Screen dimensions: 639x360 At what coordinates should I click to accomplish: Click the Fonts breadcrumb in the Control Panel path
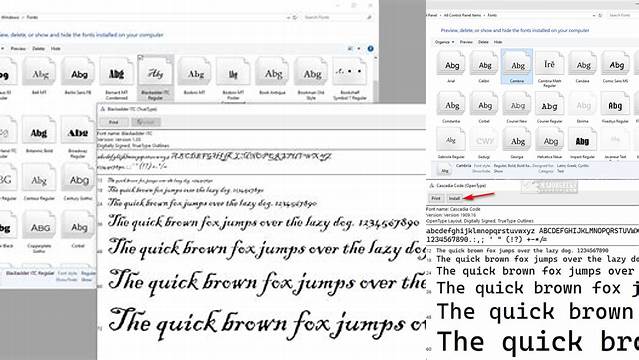492,15
